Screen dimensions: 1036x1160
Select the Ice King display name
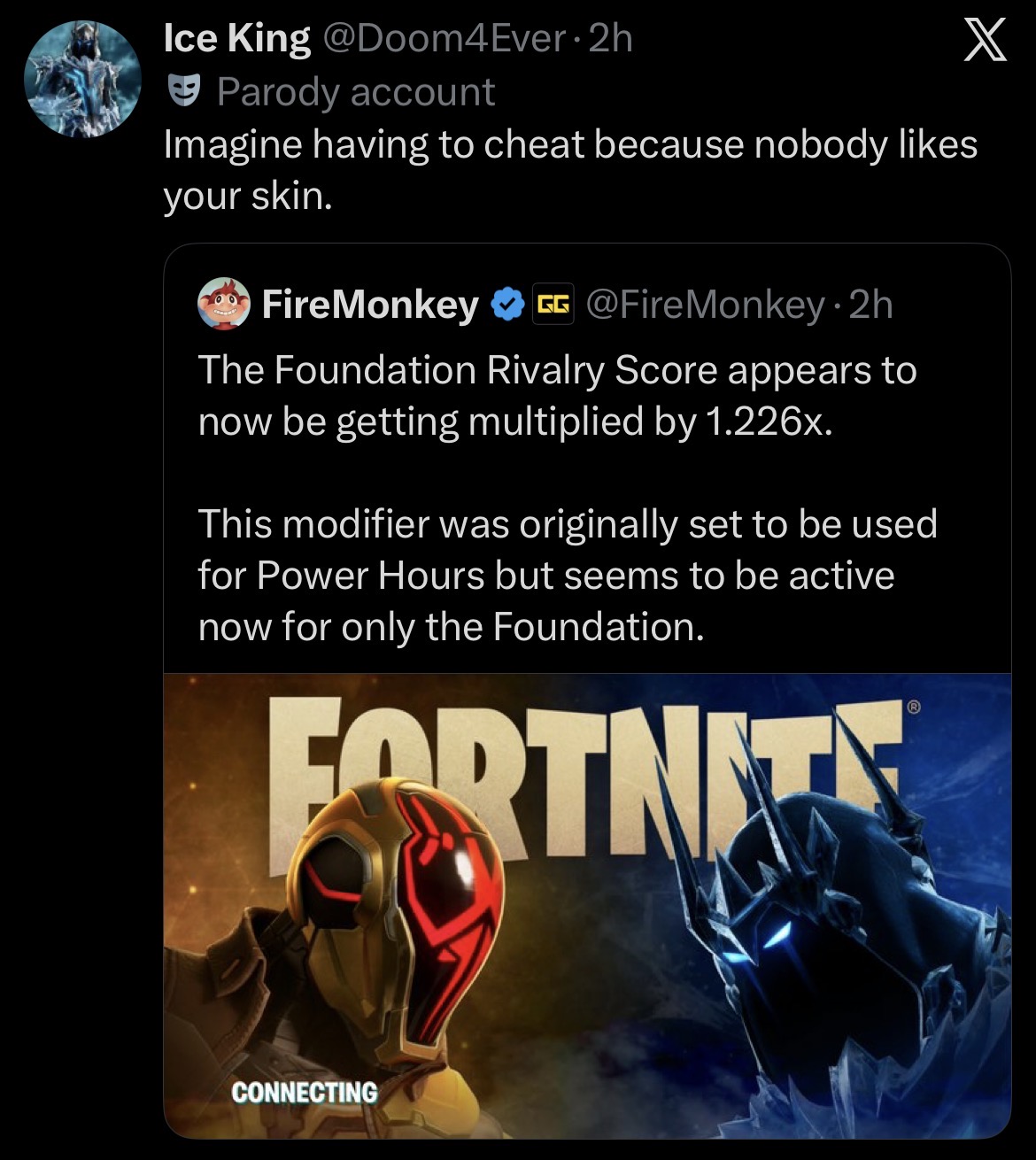click(236, 38)
